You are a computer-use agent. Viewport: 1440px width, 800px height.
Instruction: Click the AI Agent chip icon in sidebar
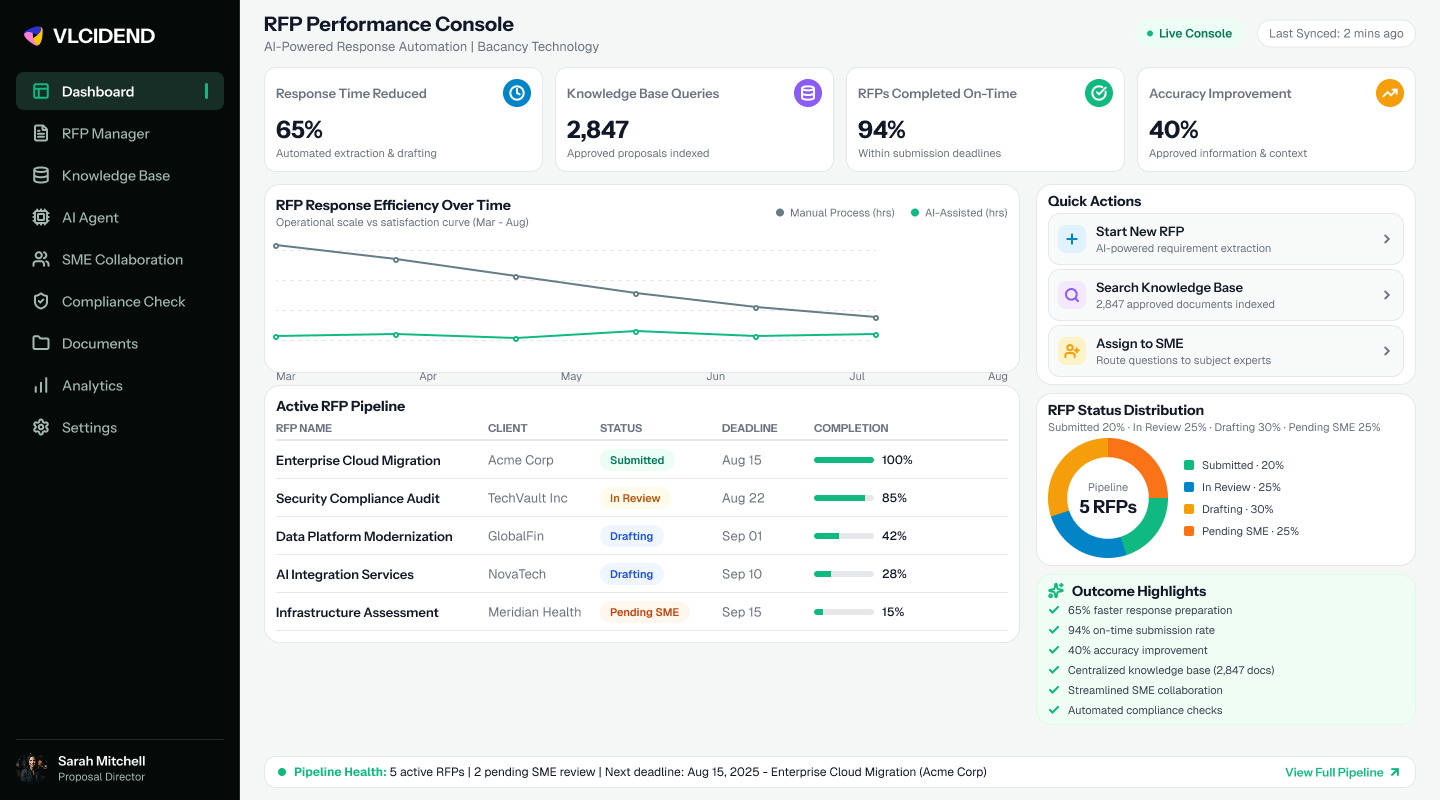coord(41,217)
